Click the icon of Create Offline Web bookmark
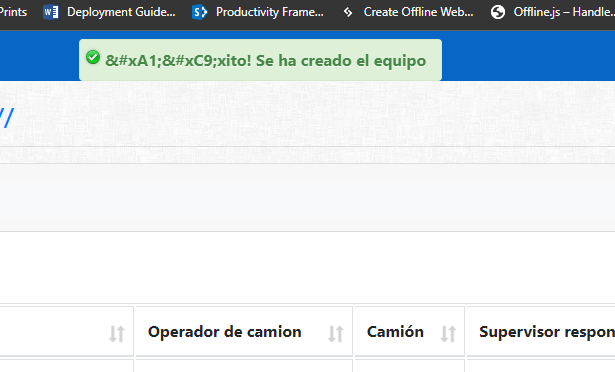 348,12
